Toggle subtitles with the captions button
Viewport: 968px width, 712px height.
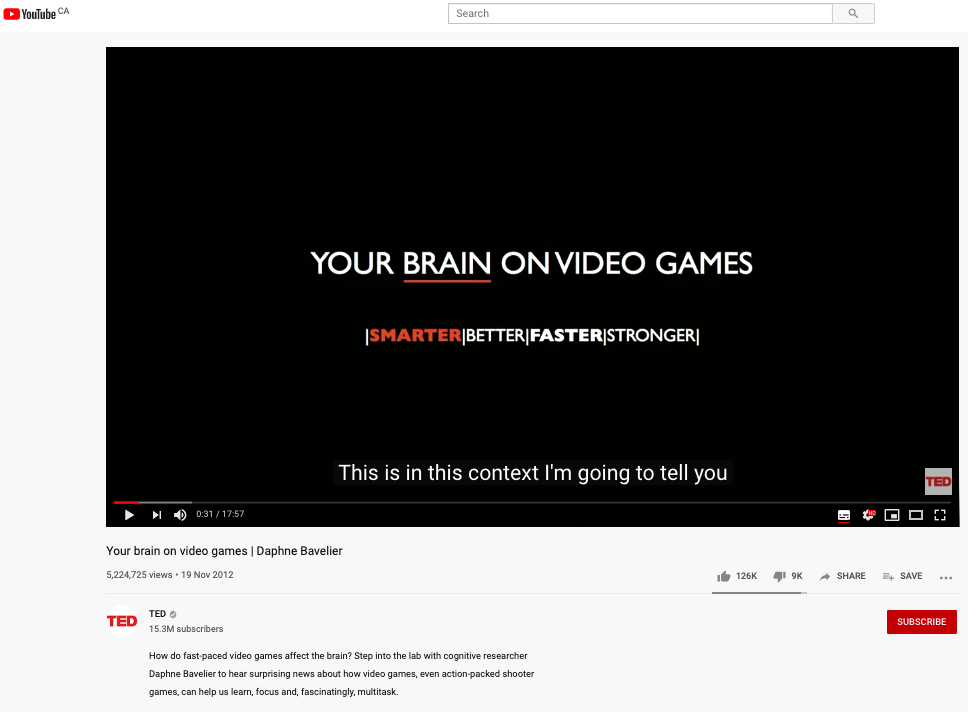click(844, 515)
